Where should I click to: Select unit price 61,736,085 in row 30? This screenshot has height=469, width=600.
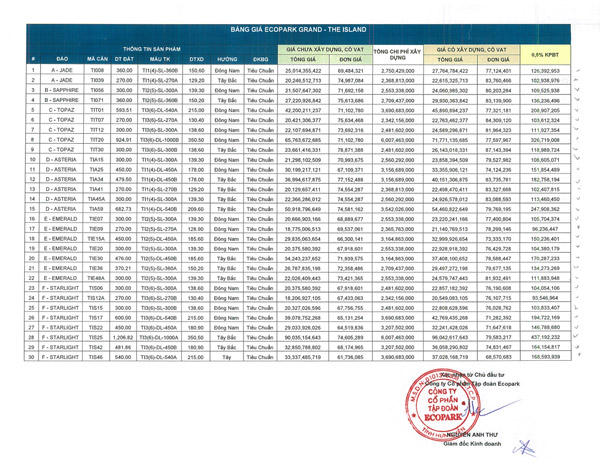pyautogui.click(x=350, y=357)
